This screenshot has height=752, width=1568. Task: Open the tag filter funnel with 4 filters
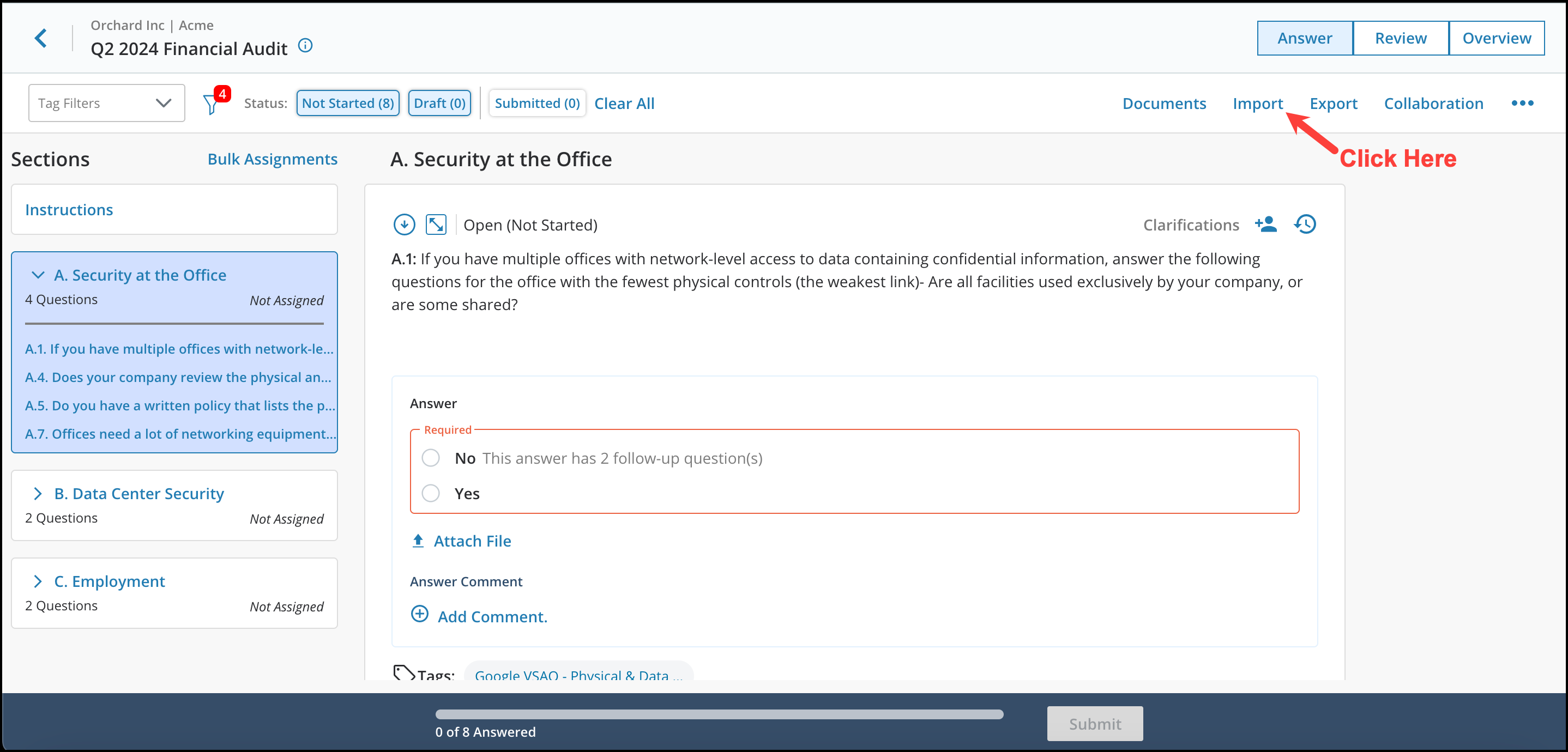click(x=211, y=104)
